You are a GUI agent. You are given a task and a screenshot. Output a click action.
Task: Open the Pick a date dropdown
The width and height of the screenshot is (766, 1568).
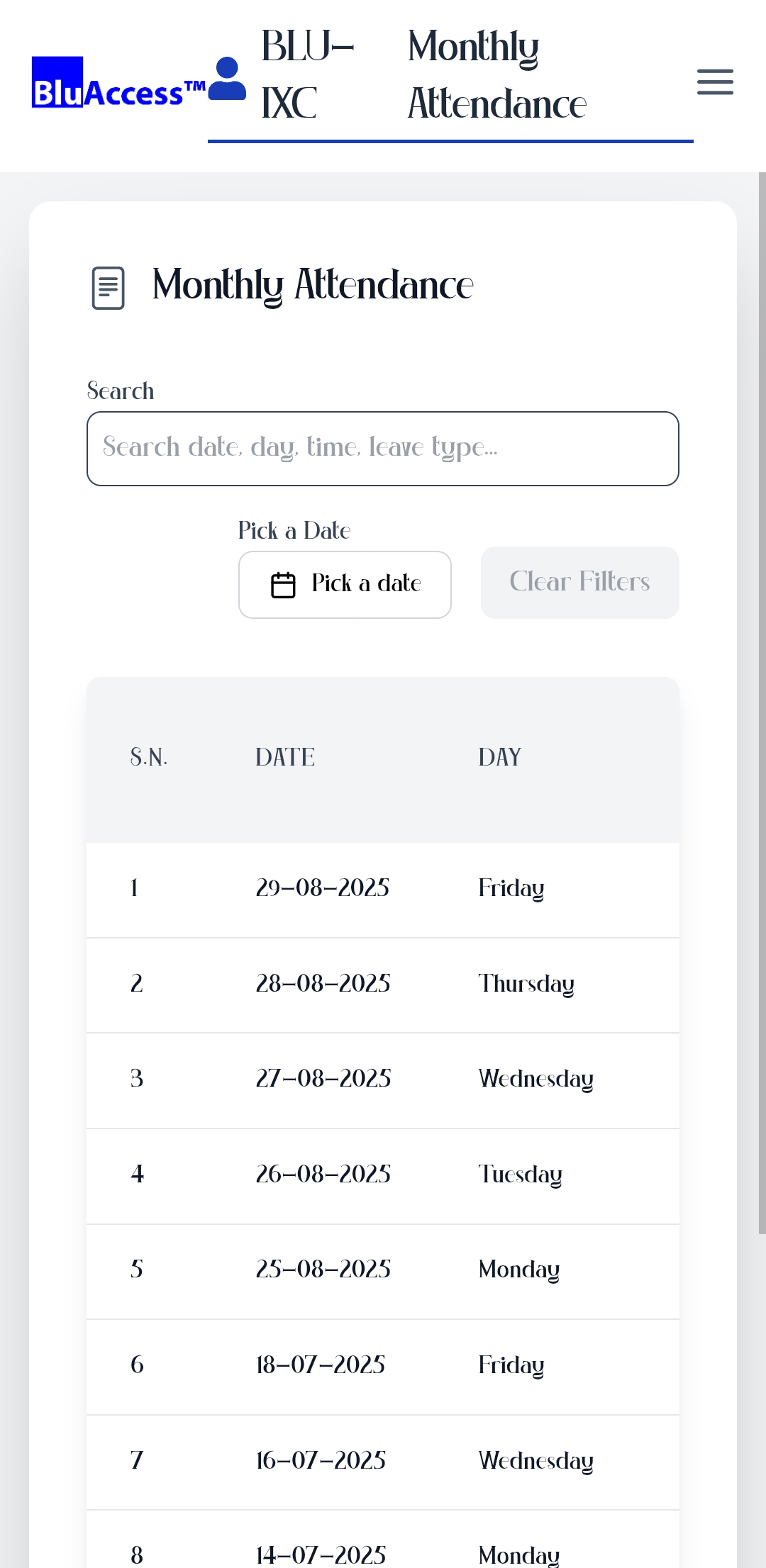345,585
